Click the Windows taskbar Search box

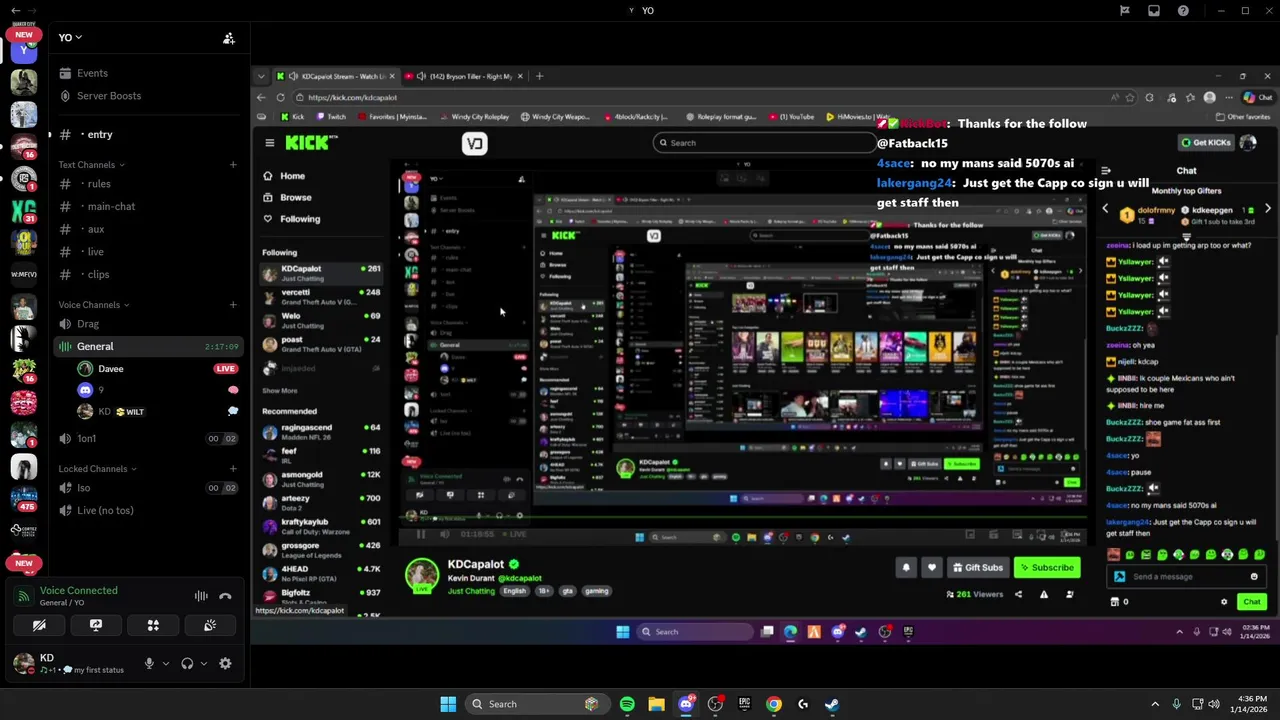536,704
